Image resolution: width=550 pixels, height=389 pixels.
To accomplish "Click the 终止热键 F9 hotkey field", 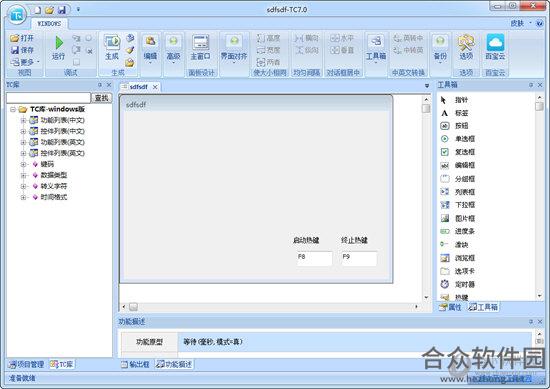I will (x=359, y=259).
